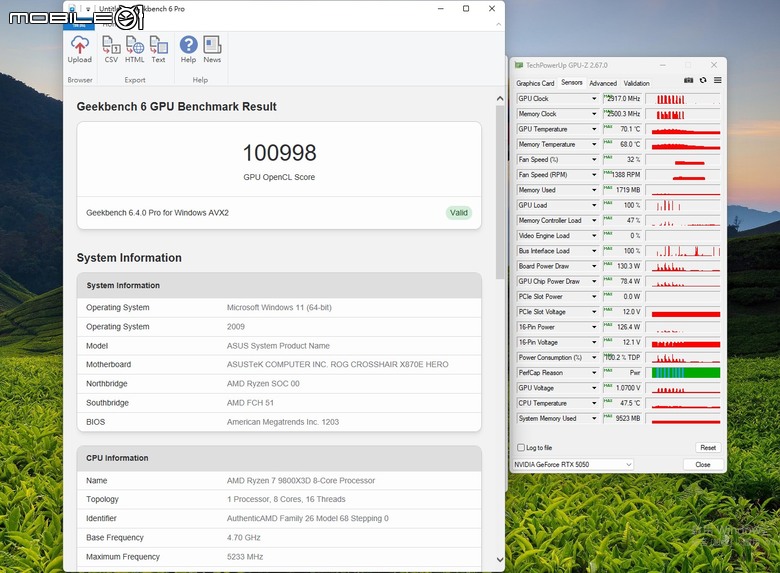Take GPU-Z screenshot with camera icon
The width and height of the screenshot is (780, 573).
688,80
